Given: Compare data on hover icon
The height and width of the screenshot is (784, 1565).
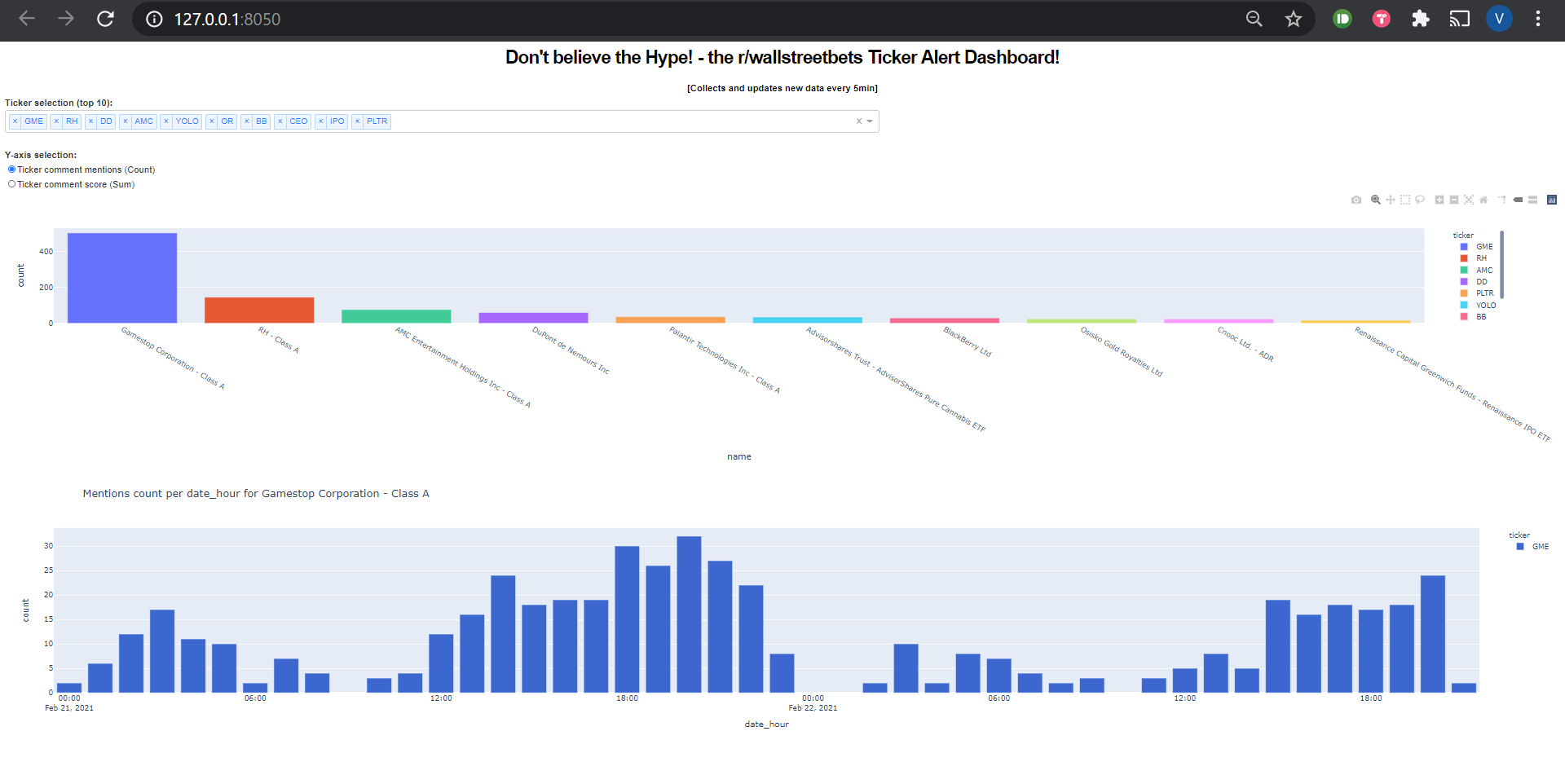Looking at the screenshot, I should click(1532, 200).
